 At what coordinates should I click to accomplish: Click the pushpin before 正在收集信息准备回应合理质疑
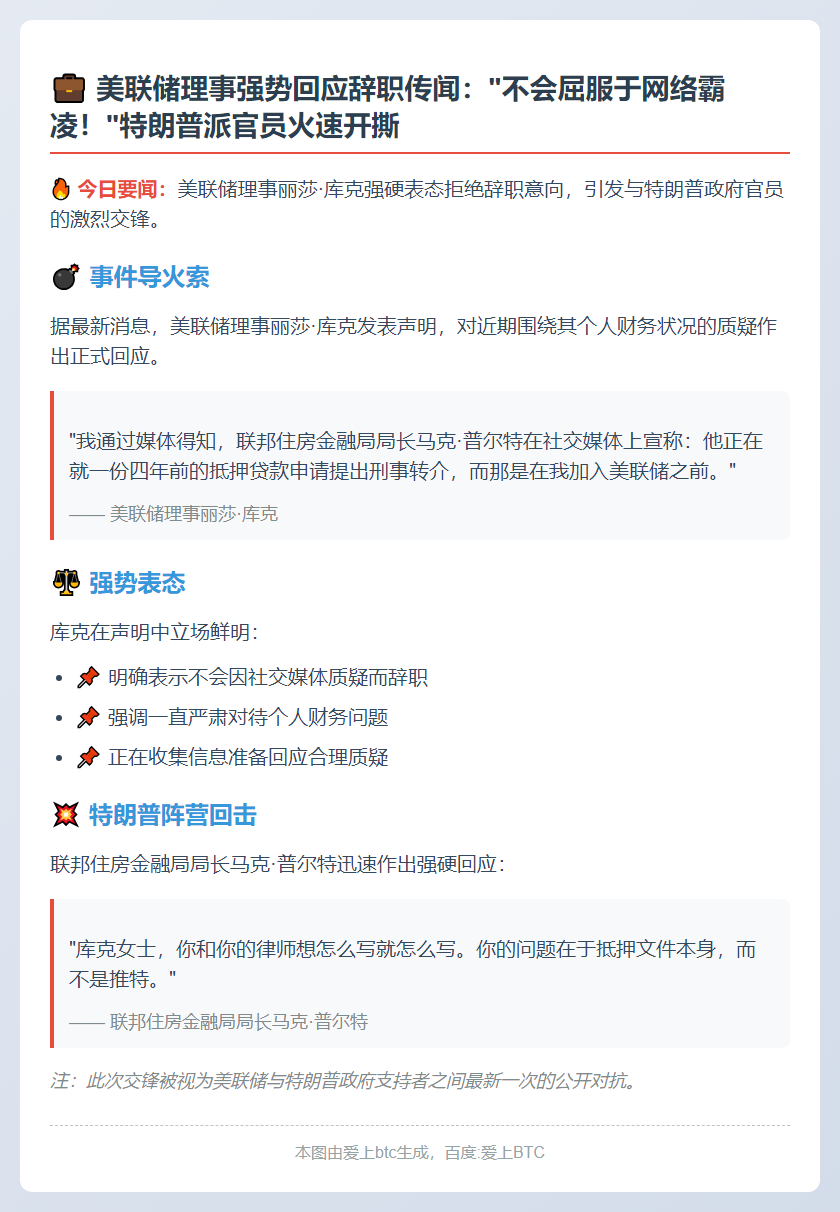[x=88, y=758]
